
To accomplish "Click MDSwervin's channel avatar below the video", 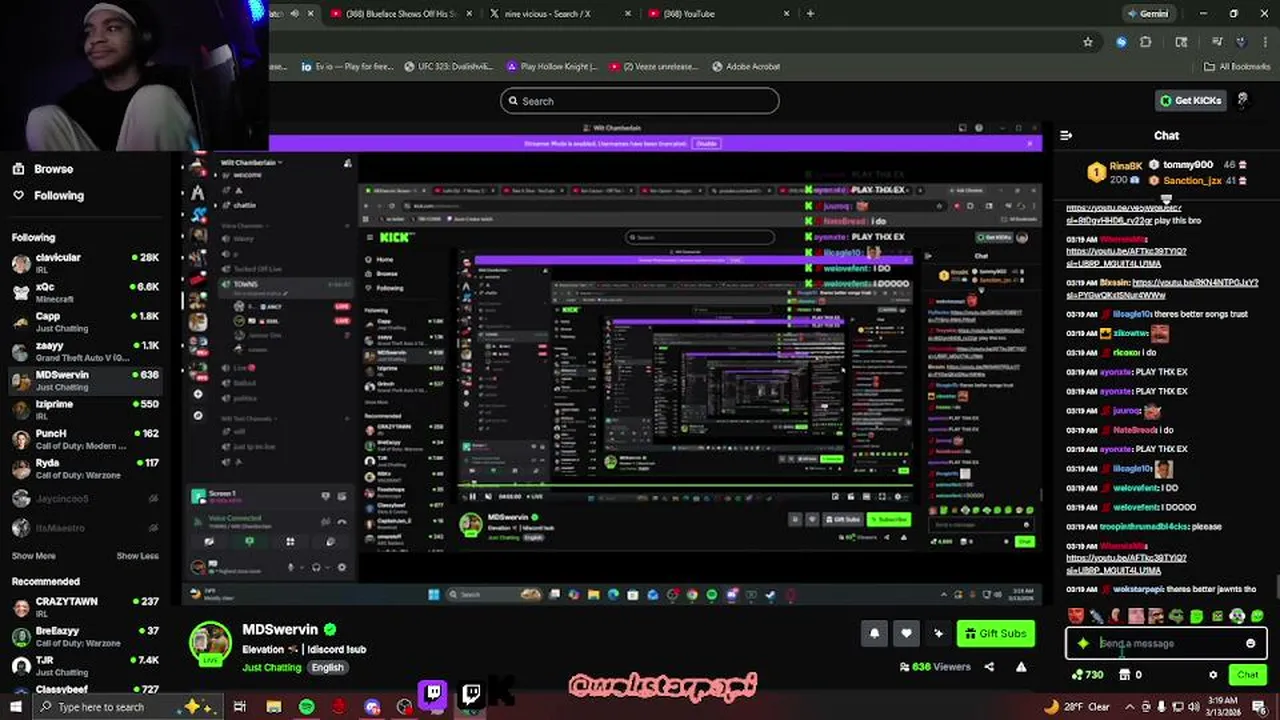I will click(x=210, y=643).
